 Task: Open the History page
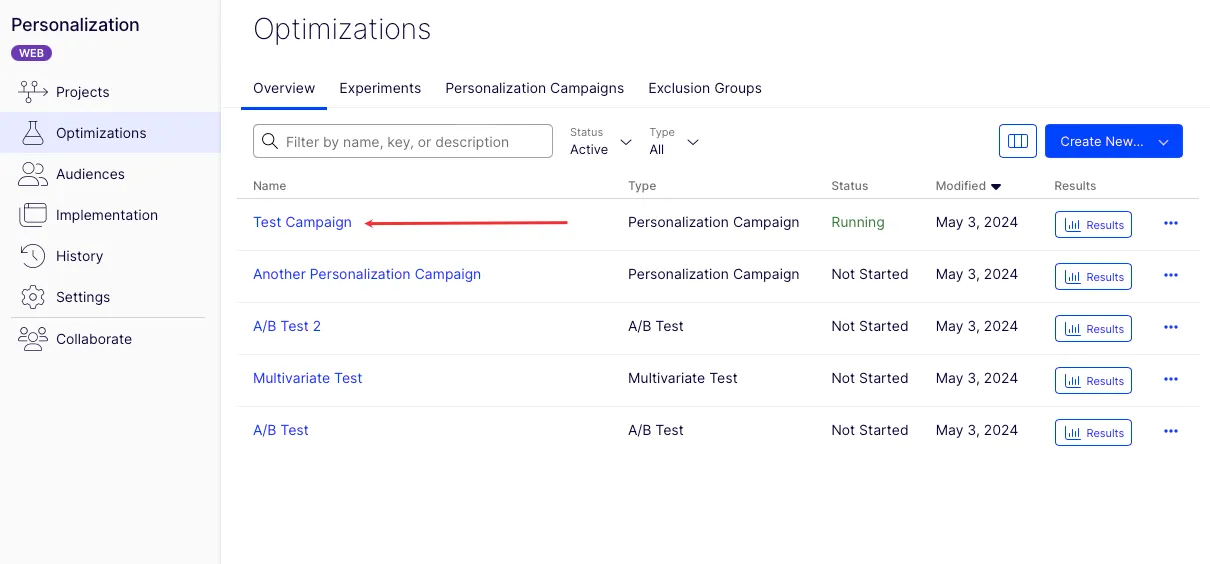point(61,256)
